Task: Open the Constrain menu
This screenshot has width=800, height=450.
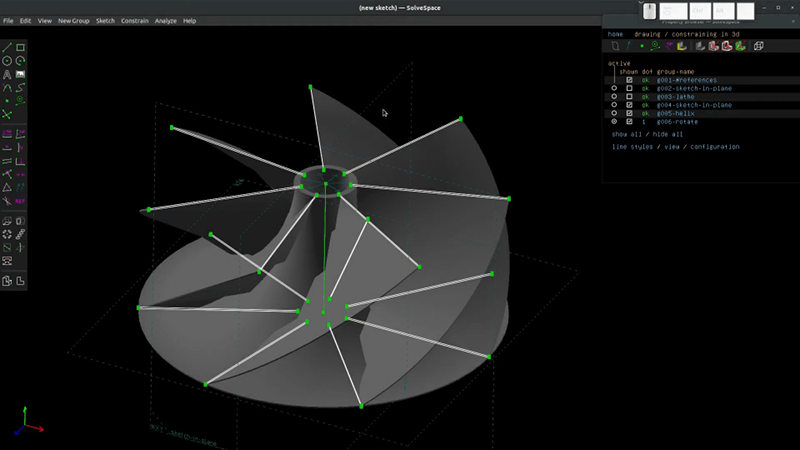Action: 135,21
